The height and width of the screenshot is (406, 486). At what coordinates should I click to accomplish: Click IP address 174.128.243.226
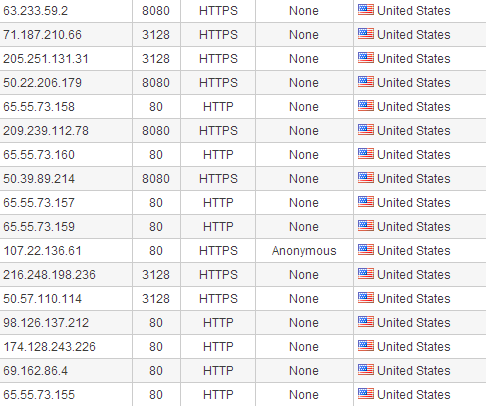[49, 347]
